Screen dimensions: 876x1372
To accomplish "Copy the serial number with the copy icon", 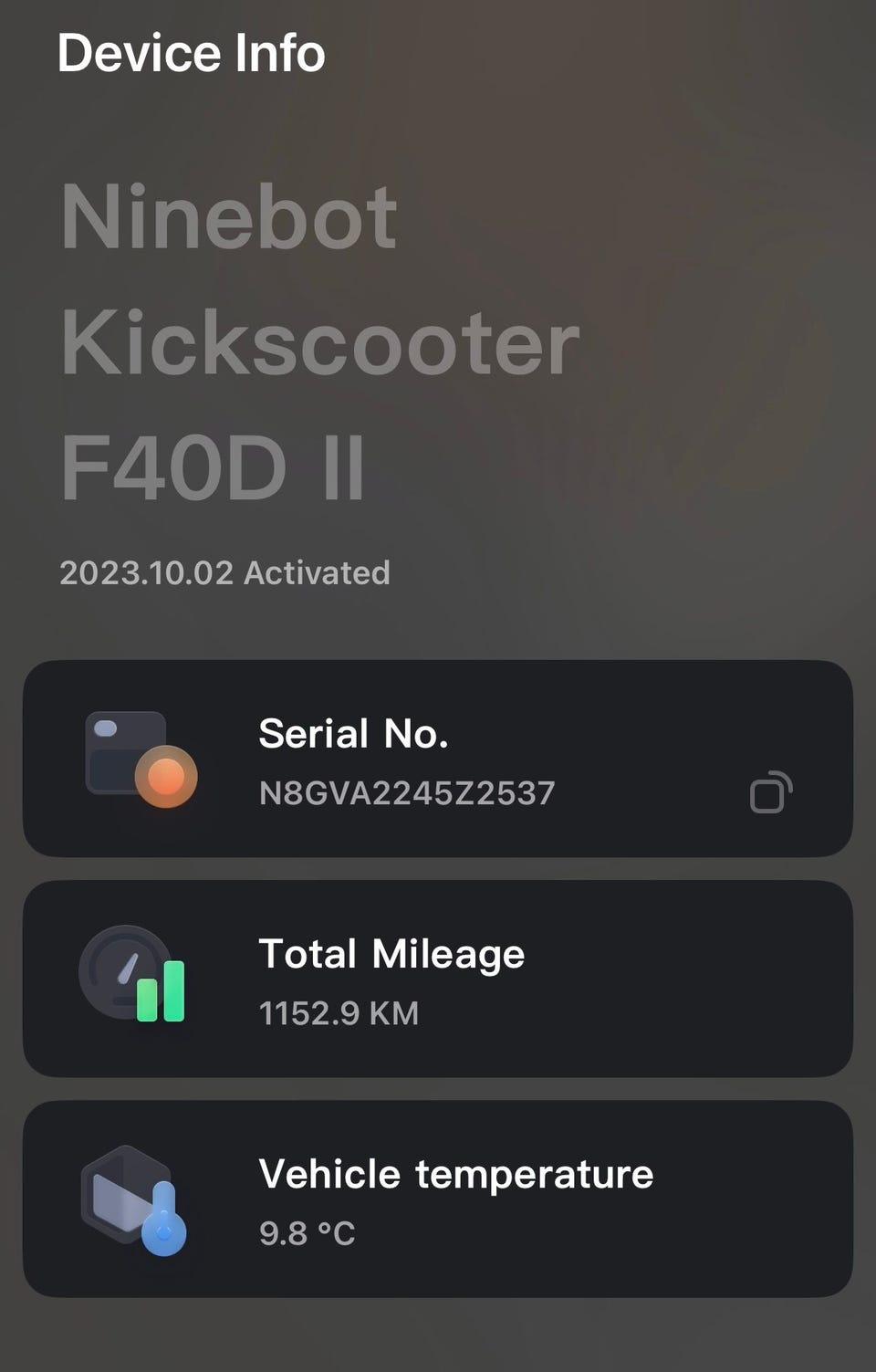I will 770,792.
